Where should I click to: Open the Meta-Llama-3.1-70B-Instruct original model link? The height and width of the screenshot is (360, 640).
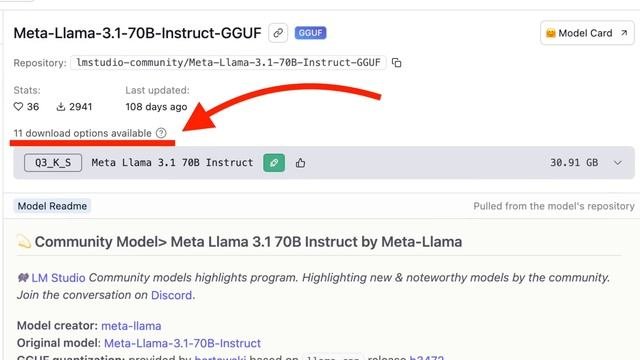point(182,343)
